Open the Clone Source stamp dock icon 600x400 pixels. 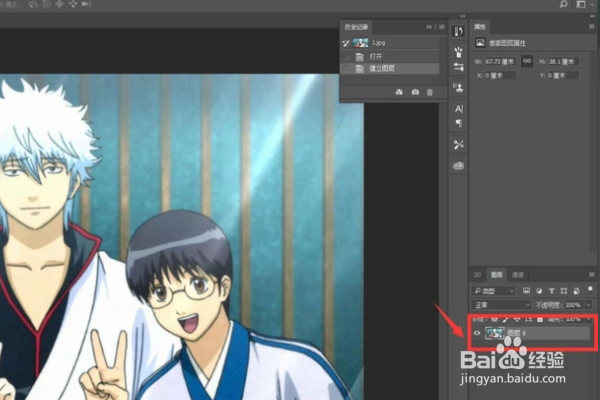(x=458, y=88)
